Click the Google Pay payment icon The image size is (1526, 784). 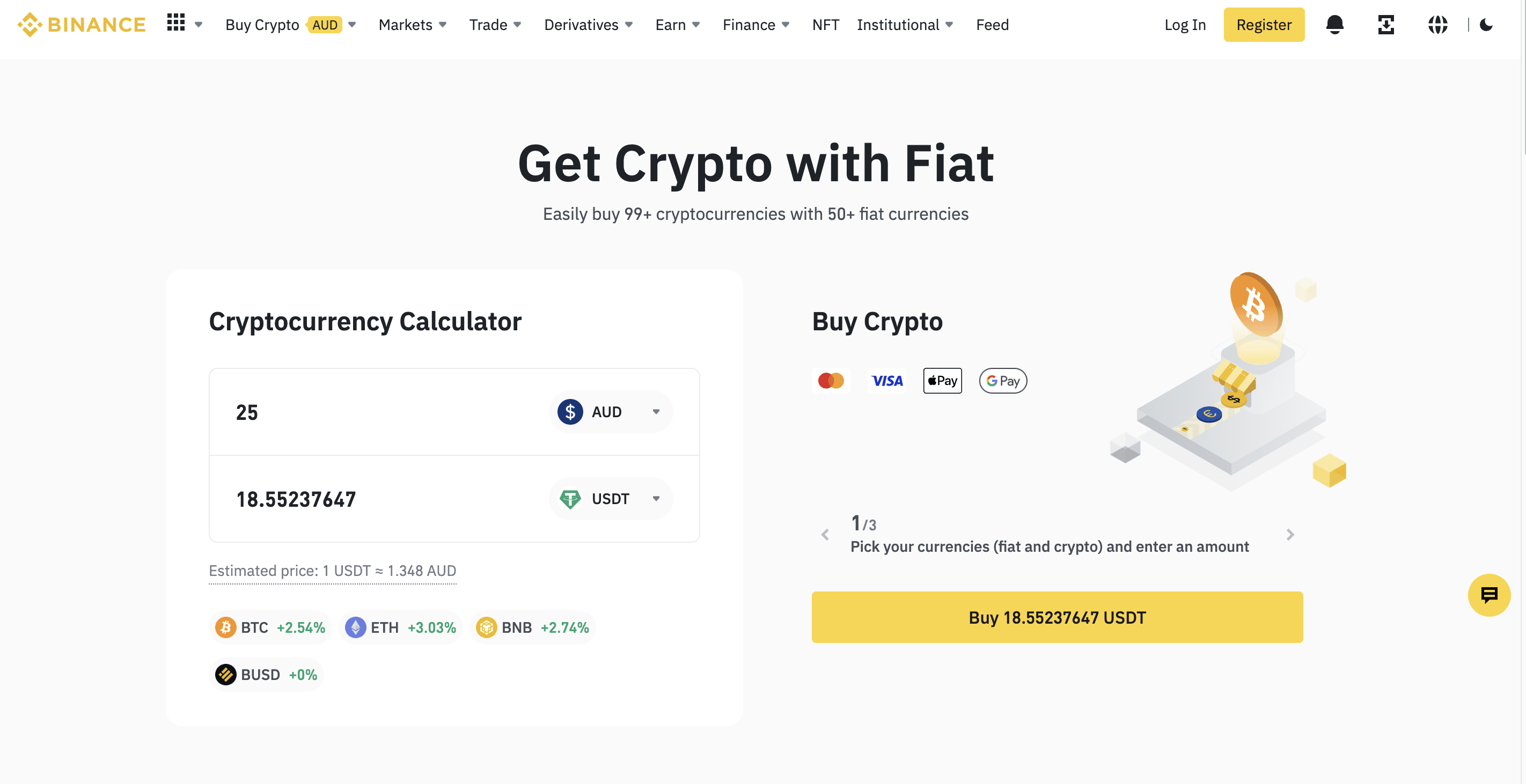point(1001,381)
